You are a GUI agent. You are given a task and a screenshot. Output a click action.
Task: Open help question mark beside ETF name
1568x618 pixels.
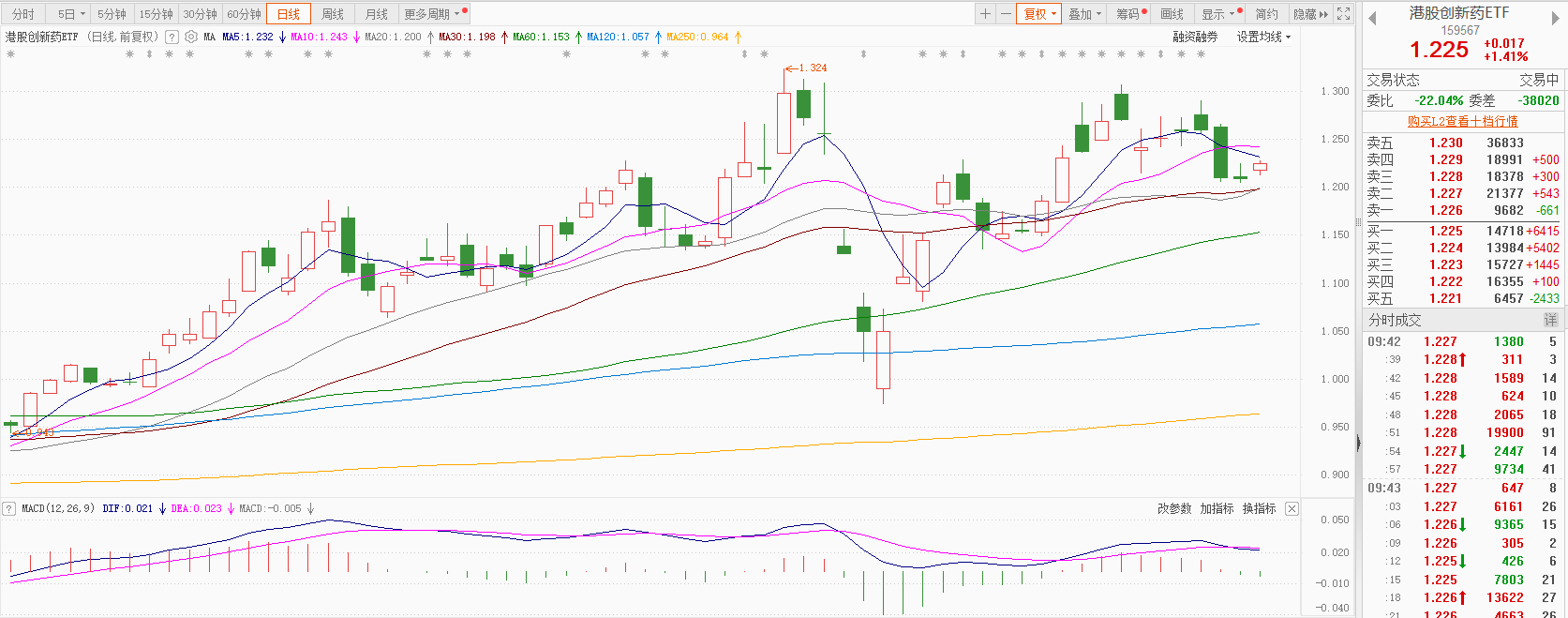click(x=172, y=37)
